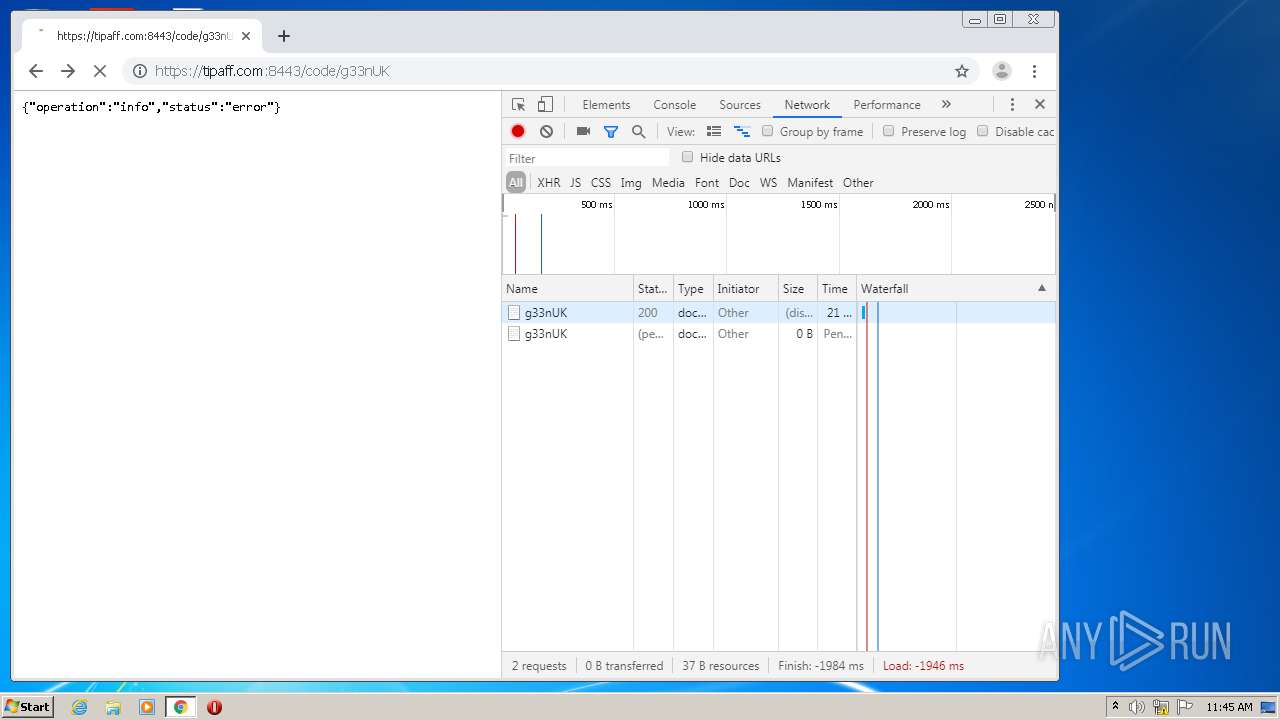The image size is (1280, 720).
Task: Open the volume control in system tray
Action: pos(1137,707)
